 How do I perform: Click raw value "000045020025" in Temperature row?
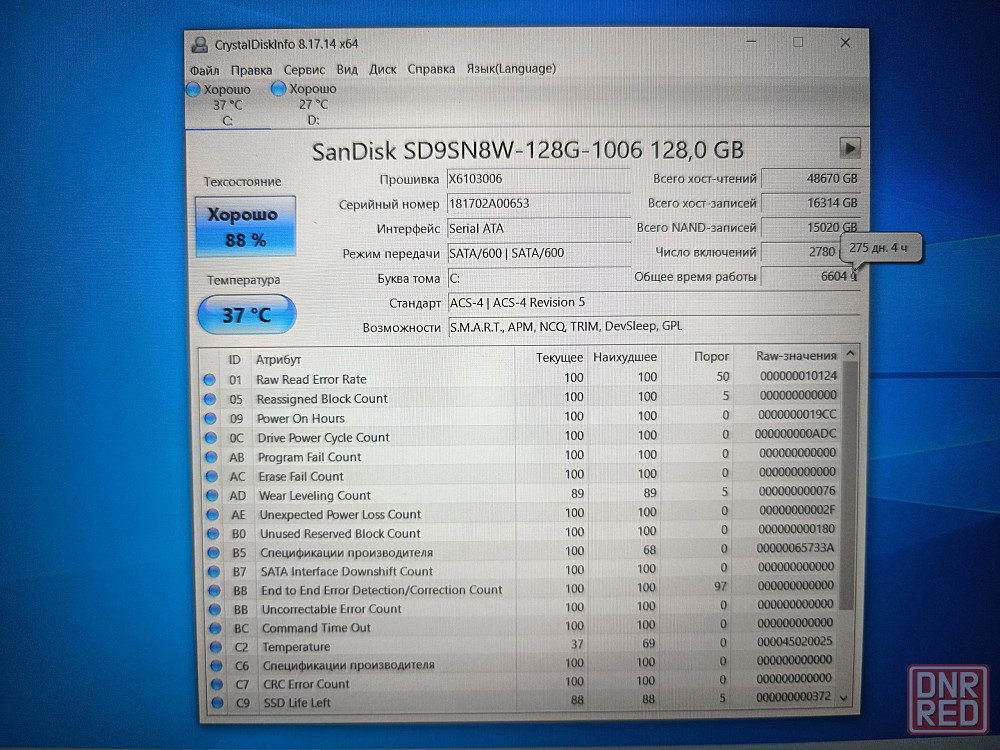click(795, 642)
